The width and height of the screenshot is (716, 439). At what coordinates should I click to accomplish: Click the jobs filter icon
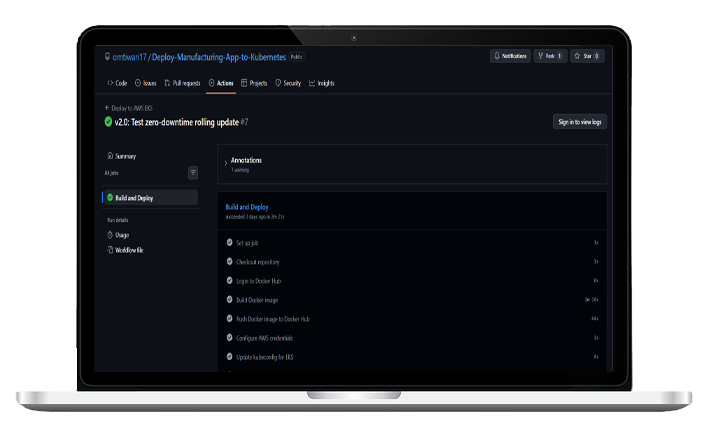point(193,173)
